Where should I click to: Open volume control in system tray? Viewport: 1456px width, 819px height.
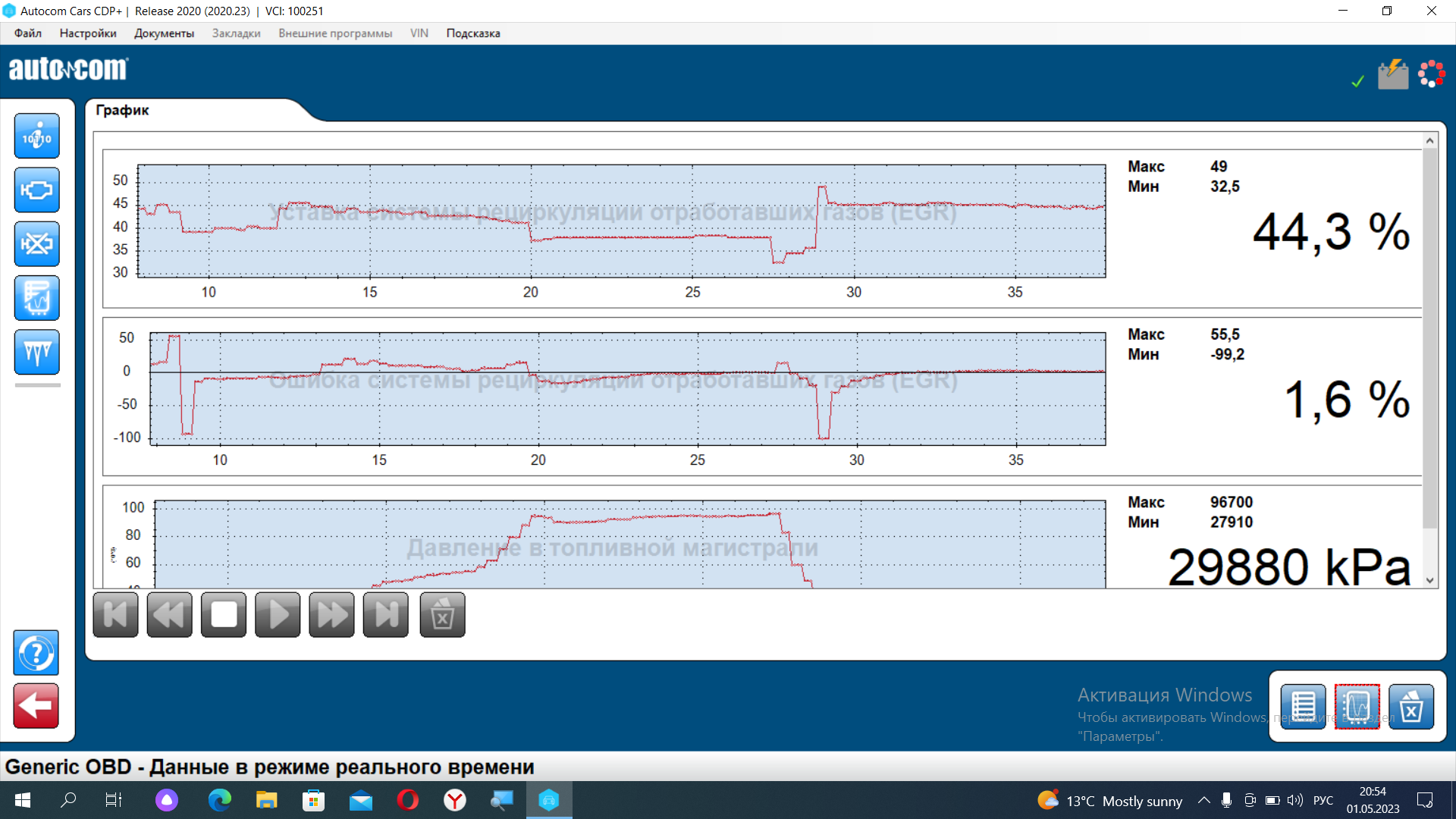1295,801
